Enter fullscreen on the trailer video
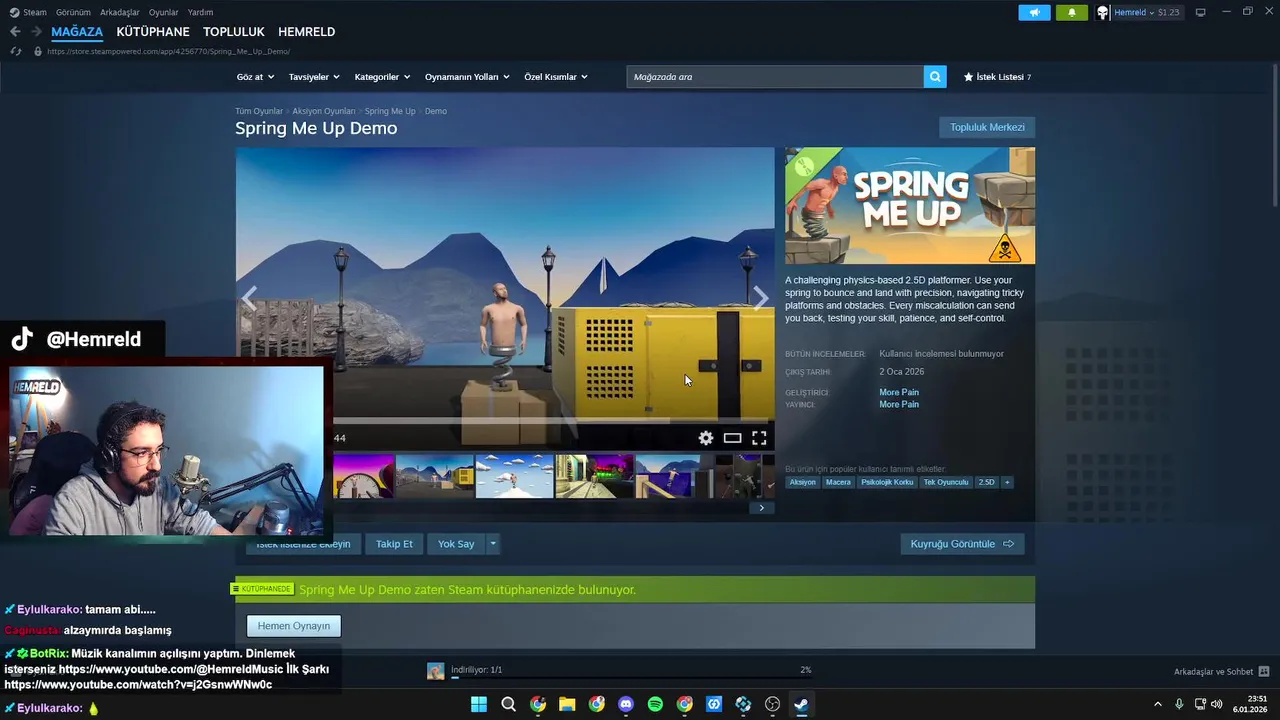The height and width of the screenshot is (720, 1280). tap(759, 438)
